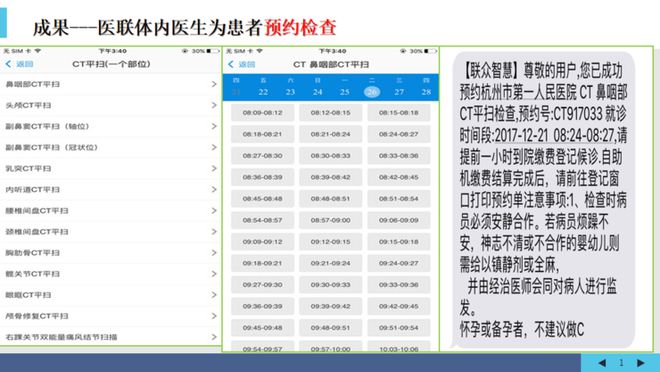Choose the 09:33-09:36 slot
Screen dimensions: 660x372
click(399, 284)
